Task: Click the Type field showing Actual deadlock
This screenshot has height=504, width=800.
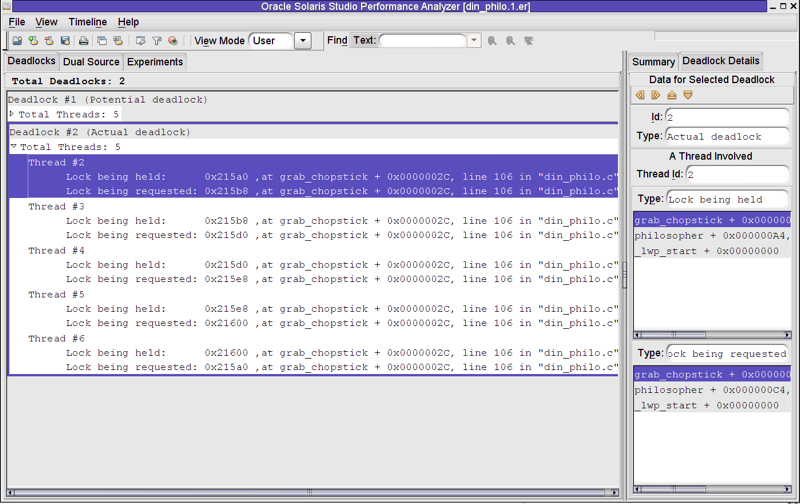Action: pos(727,136)
